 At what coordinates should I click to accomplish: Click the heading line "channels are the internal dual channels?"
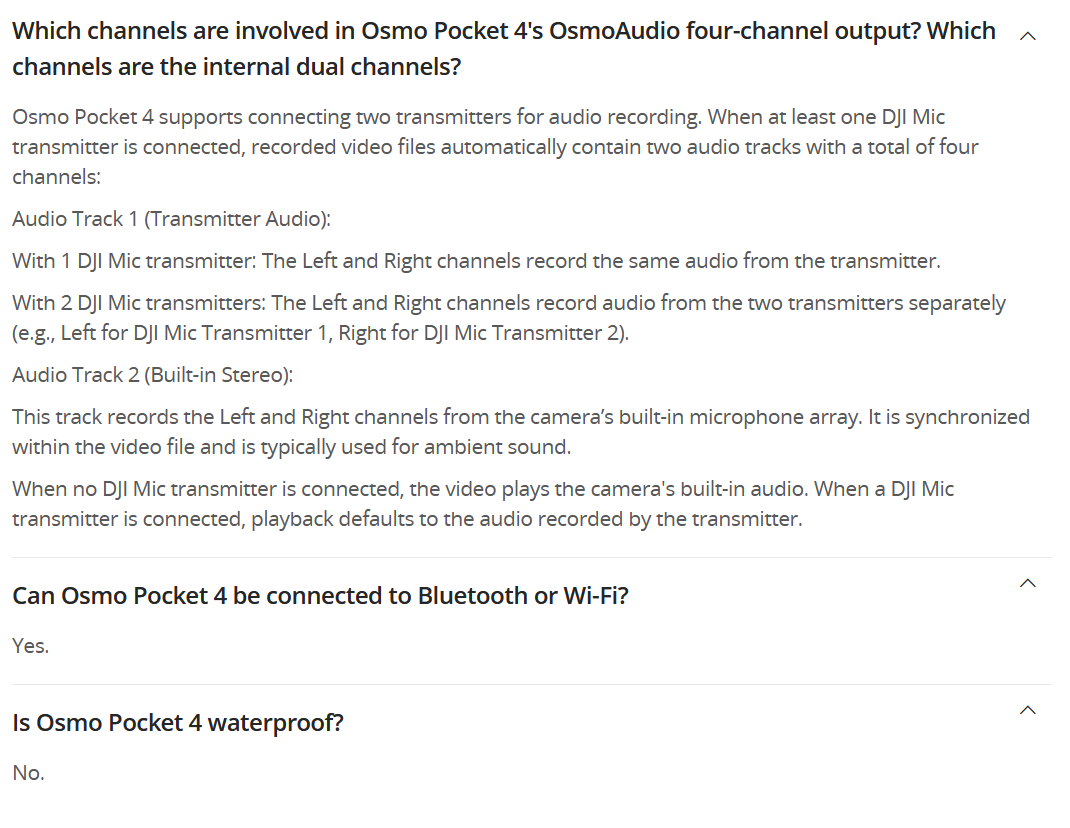[x=236, y=68]
